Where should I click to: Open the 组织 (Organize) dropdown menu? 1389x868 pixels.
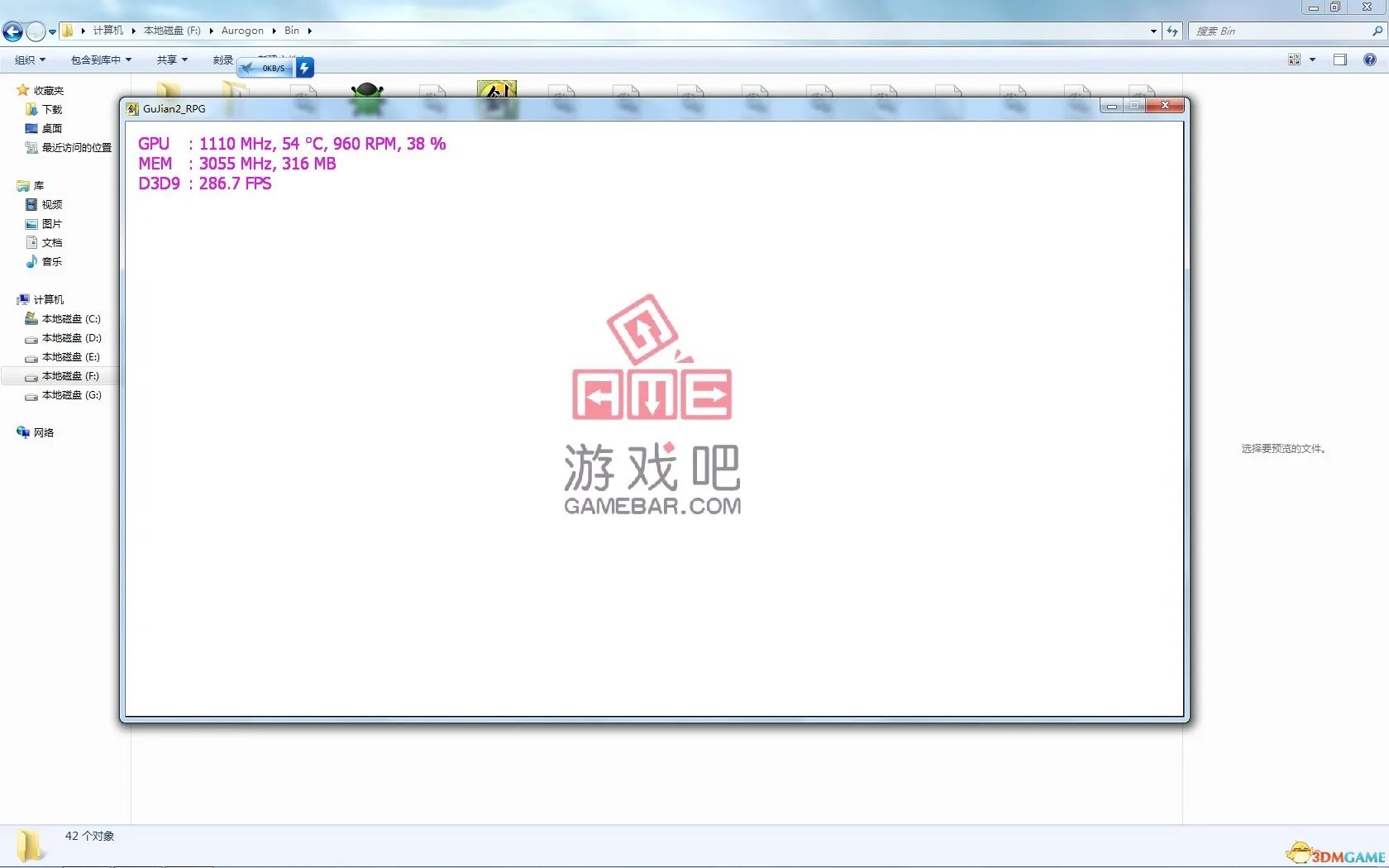click(30, 60)
